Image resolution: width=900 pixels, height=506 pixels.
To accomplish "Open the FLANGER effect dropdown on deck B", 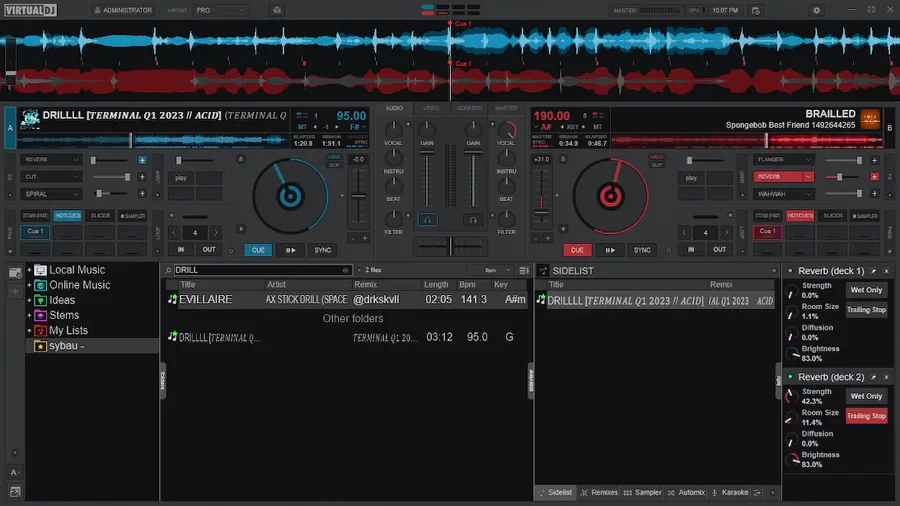I will [x=783, y=159].
